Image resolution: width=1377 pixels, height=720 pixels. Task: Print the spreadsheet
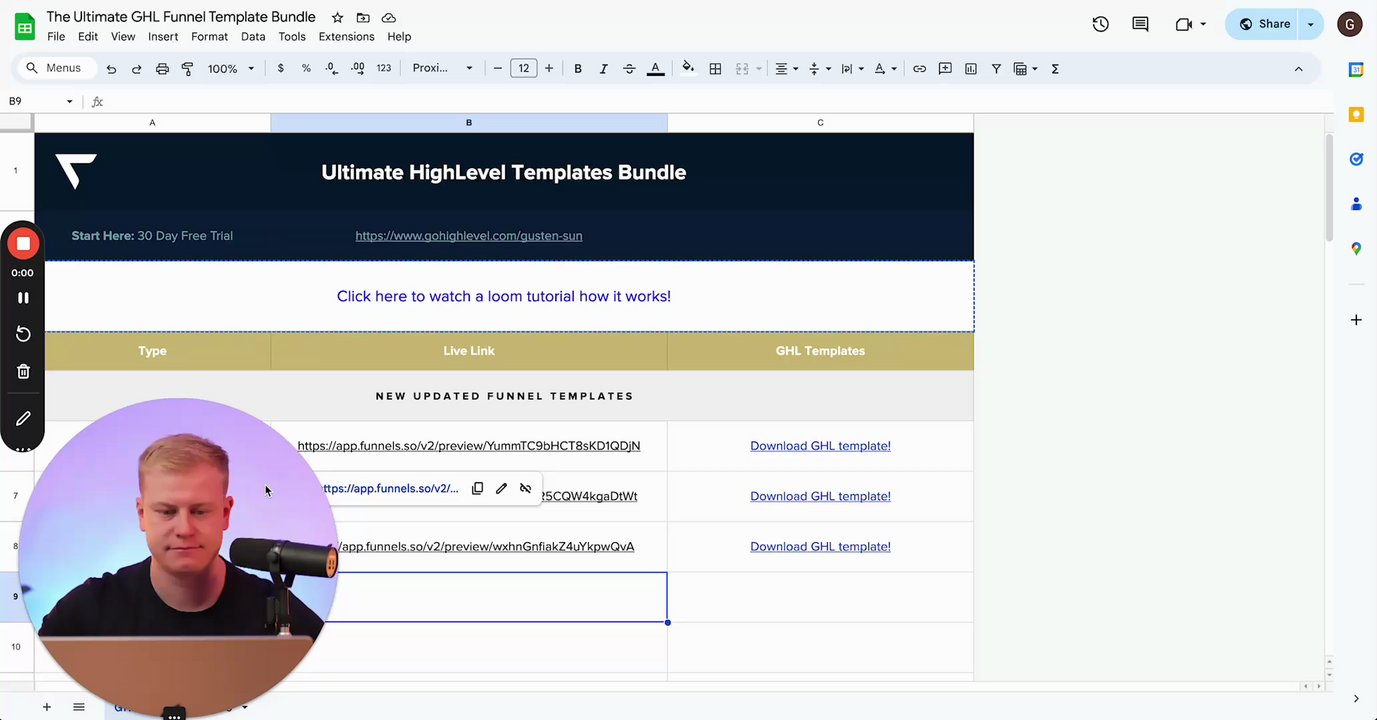pos(162,69)
